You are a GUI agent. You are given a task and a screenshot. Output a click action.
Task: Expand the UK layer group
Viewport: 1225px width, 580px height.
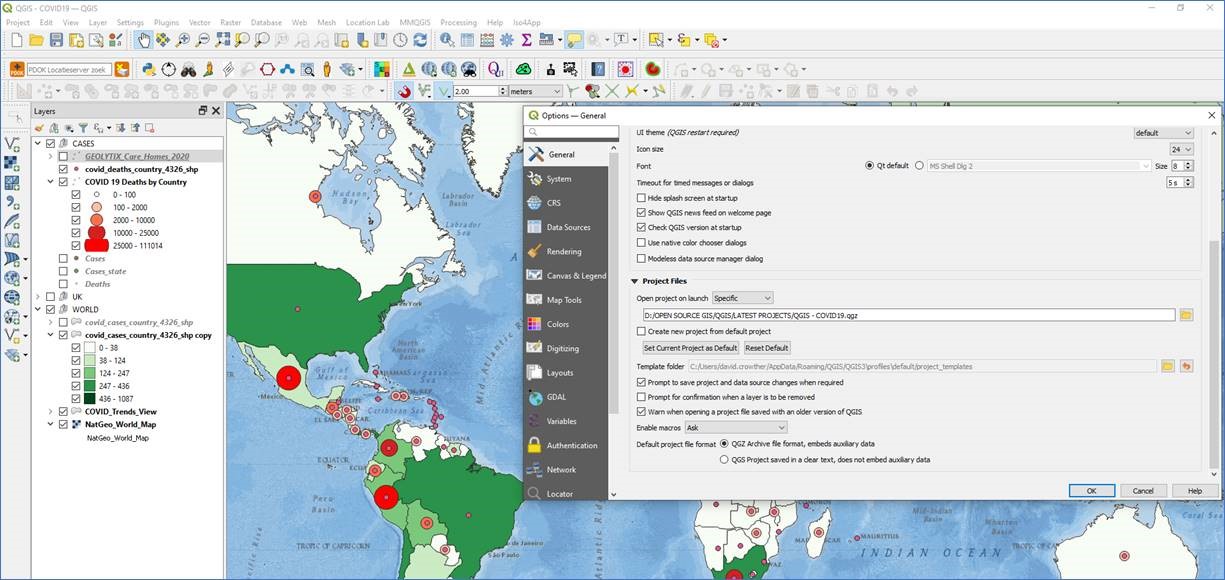tap(39, 297)
